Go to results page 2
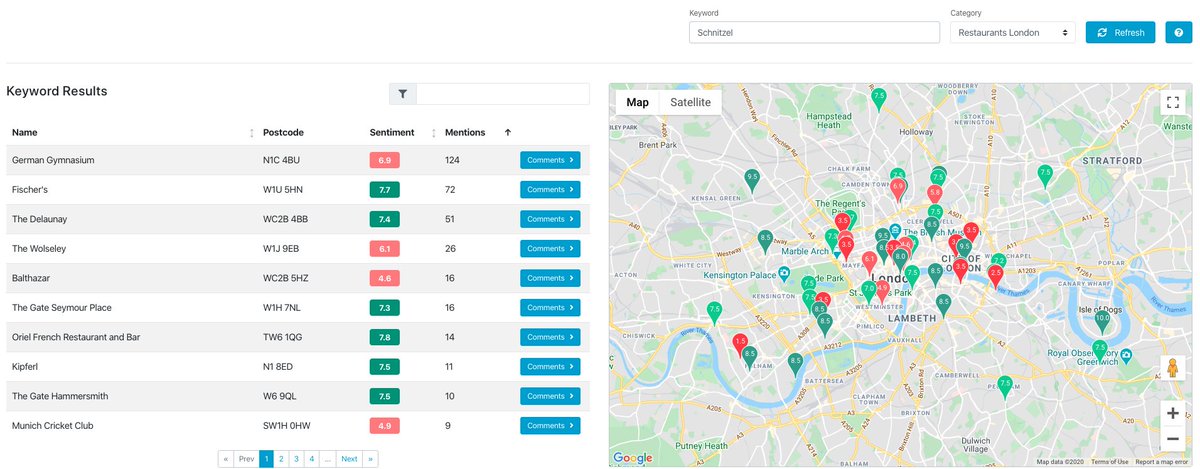Screen dimensions: 1200x469 (281, 459)
